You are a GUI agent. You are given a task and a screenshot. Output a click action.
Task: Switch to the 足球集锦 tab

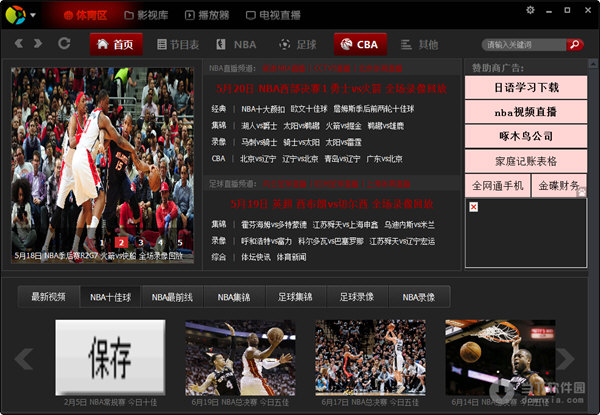point(295,297)
